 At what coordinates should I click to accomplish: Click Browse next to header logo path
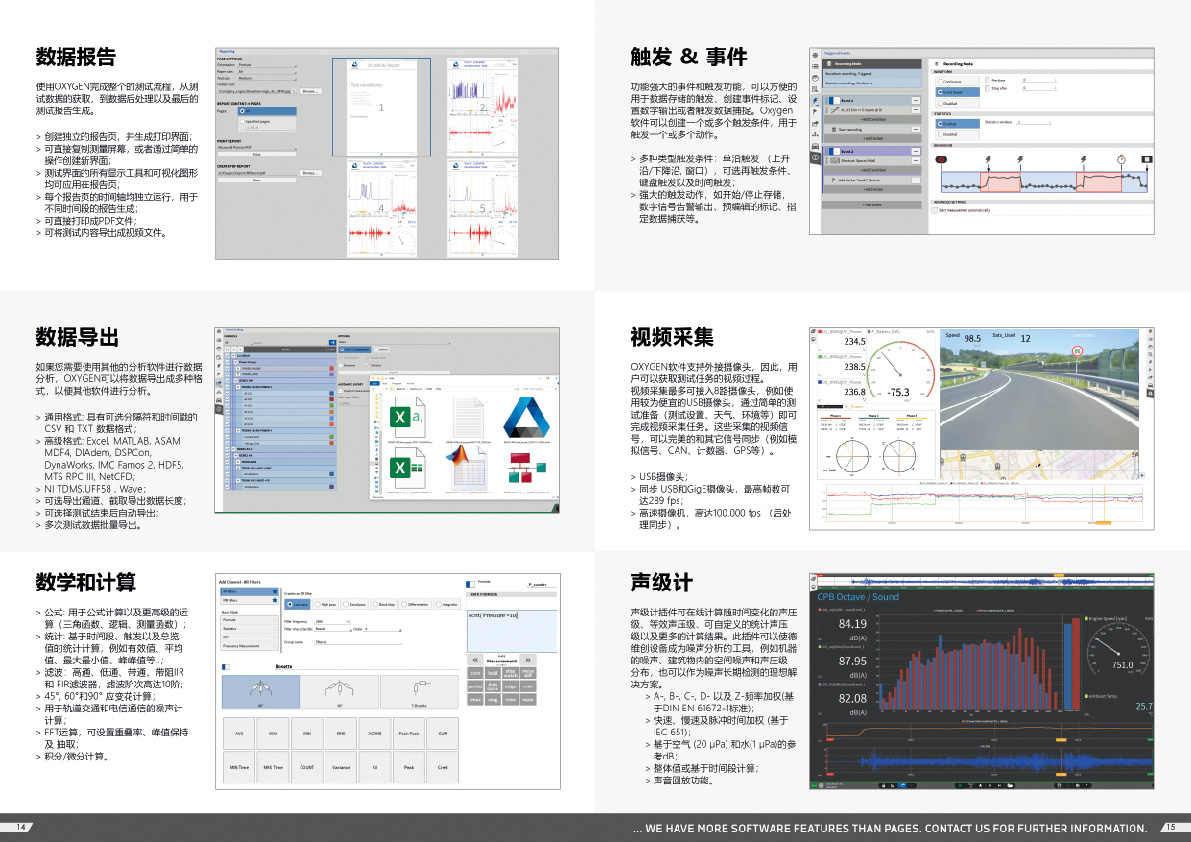(x=311, y=91)
